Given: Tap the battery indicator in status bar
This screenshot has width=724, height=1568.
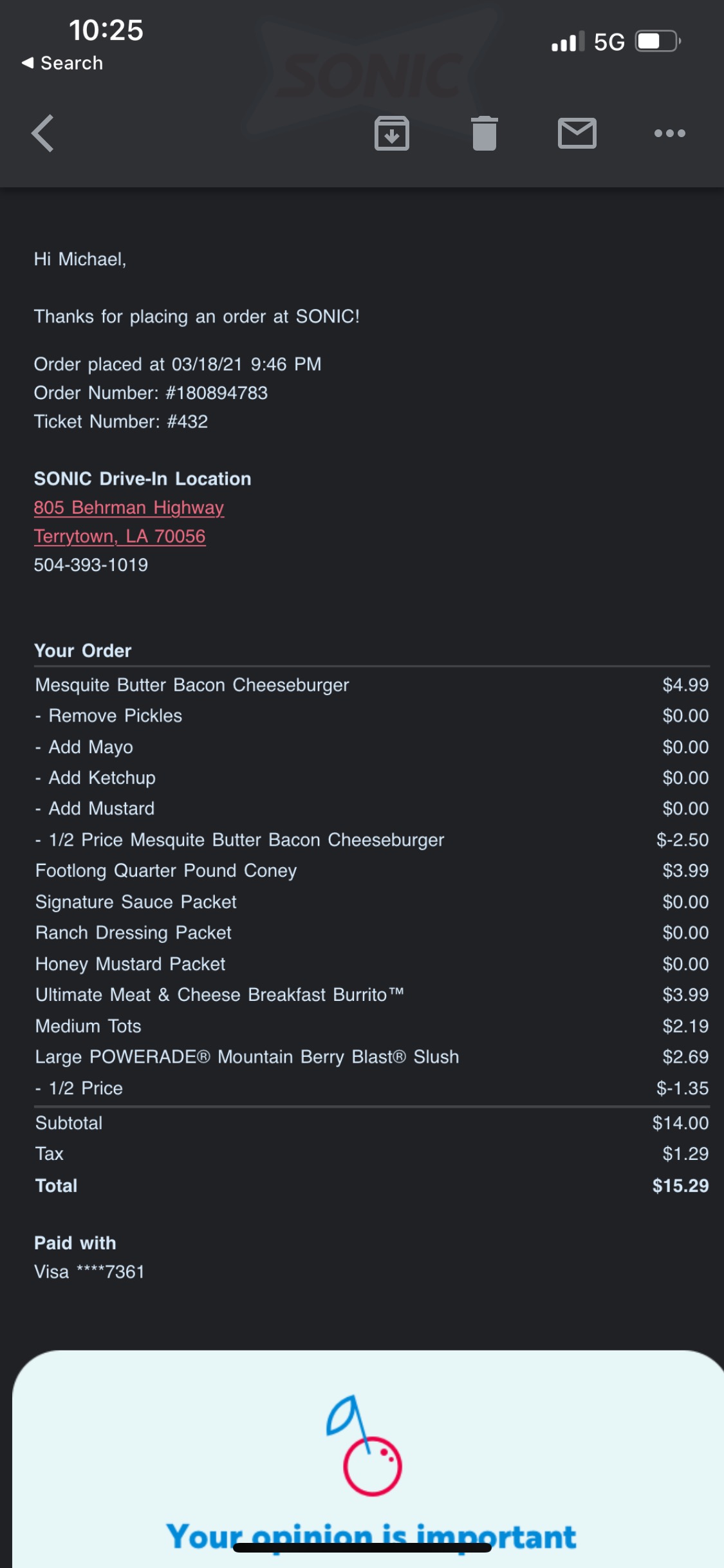Looking at the screenshot, I should pos(658,42).
